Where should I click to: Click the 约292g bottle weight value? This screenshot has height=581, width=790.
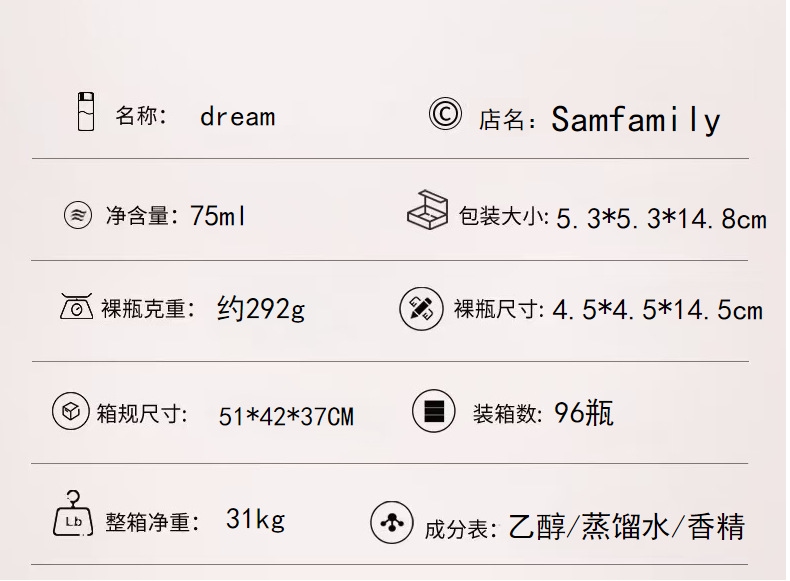pos(261,309)
